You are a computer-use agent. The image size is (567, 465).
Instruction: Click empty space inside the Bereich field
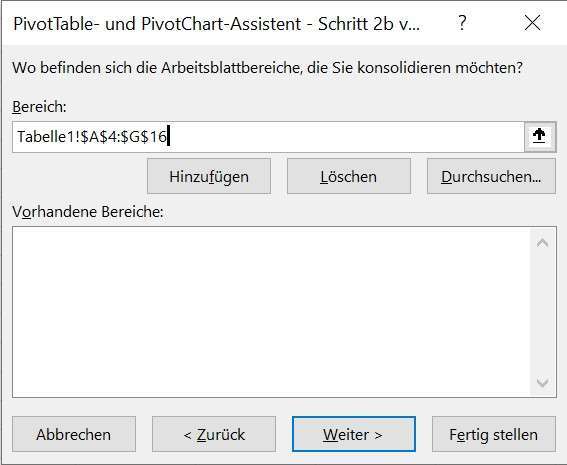(x=344, y=137)
